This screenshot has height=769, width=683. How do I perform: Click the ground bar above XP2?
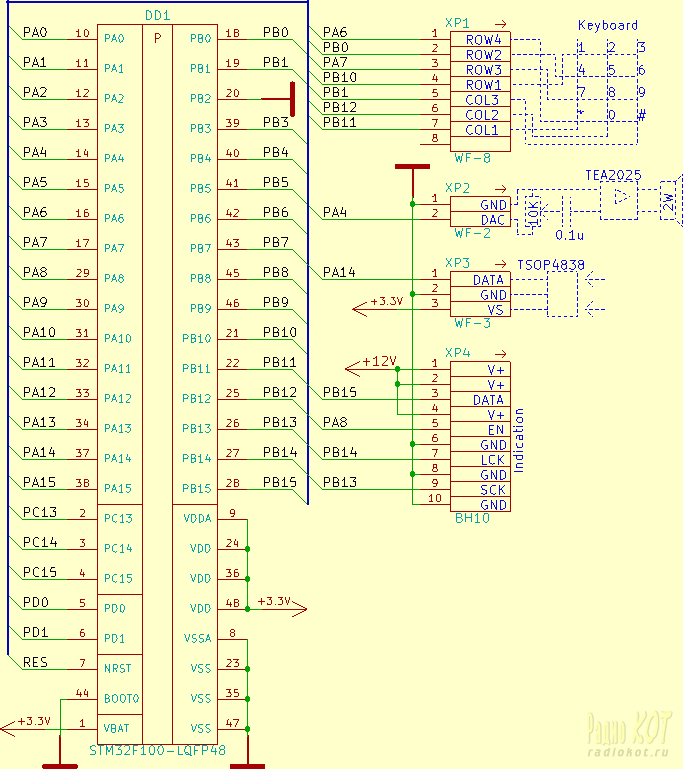(x=412, y=167)
